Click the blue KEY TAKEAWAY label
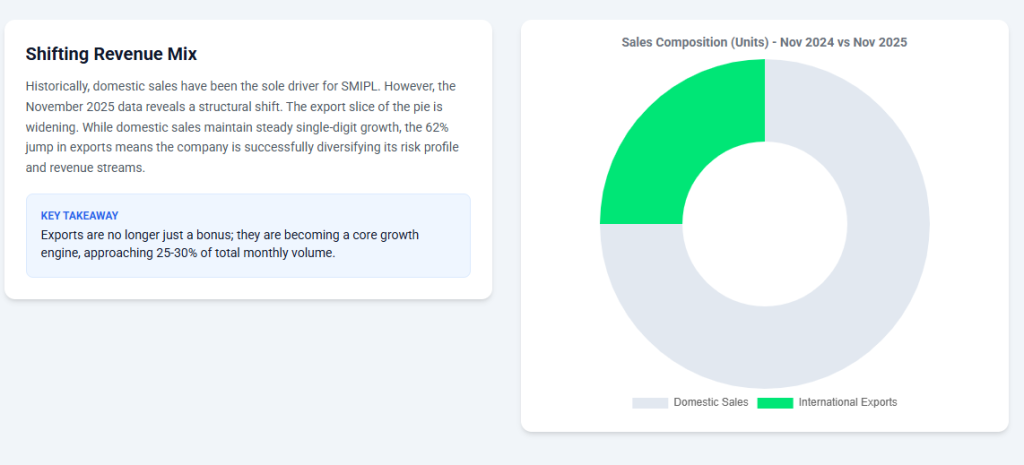Viewport: 1024px width, 465px height. point(79,216)
